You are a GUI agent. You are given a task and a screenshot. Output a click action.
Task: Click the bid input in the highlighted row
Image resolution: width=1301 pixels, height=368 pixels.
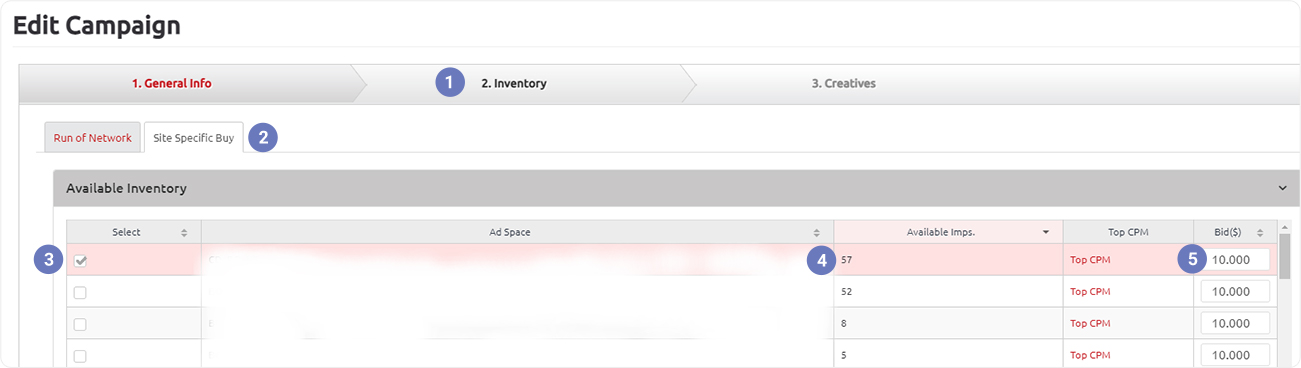click(1235, 260)
